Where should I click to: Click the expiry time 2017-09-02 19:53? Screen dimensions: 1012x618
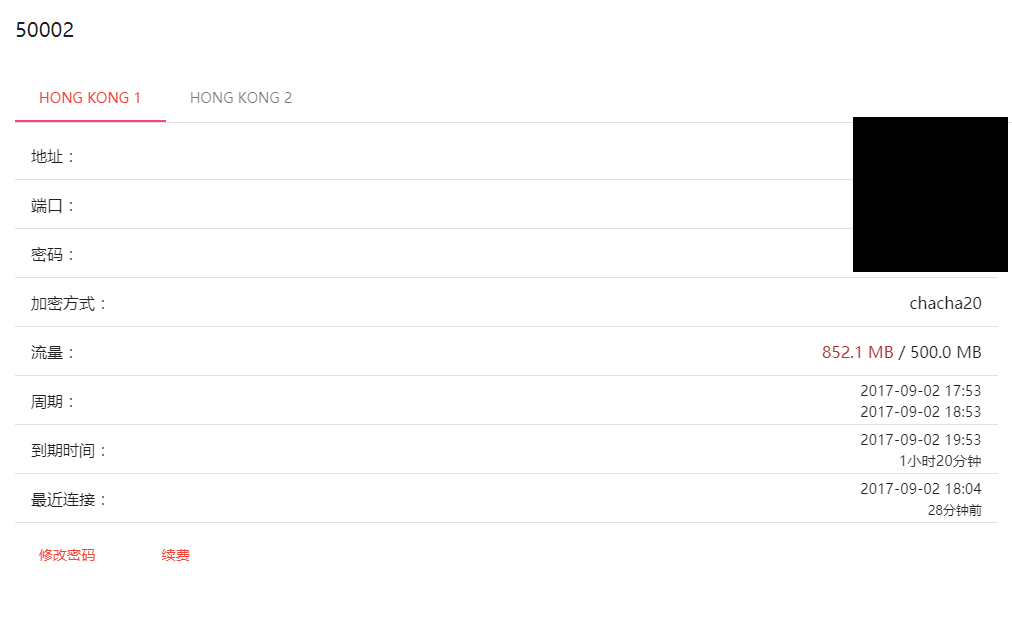[x=921, y=439]
